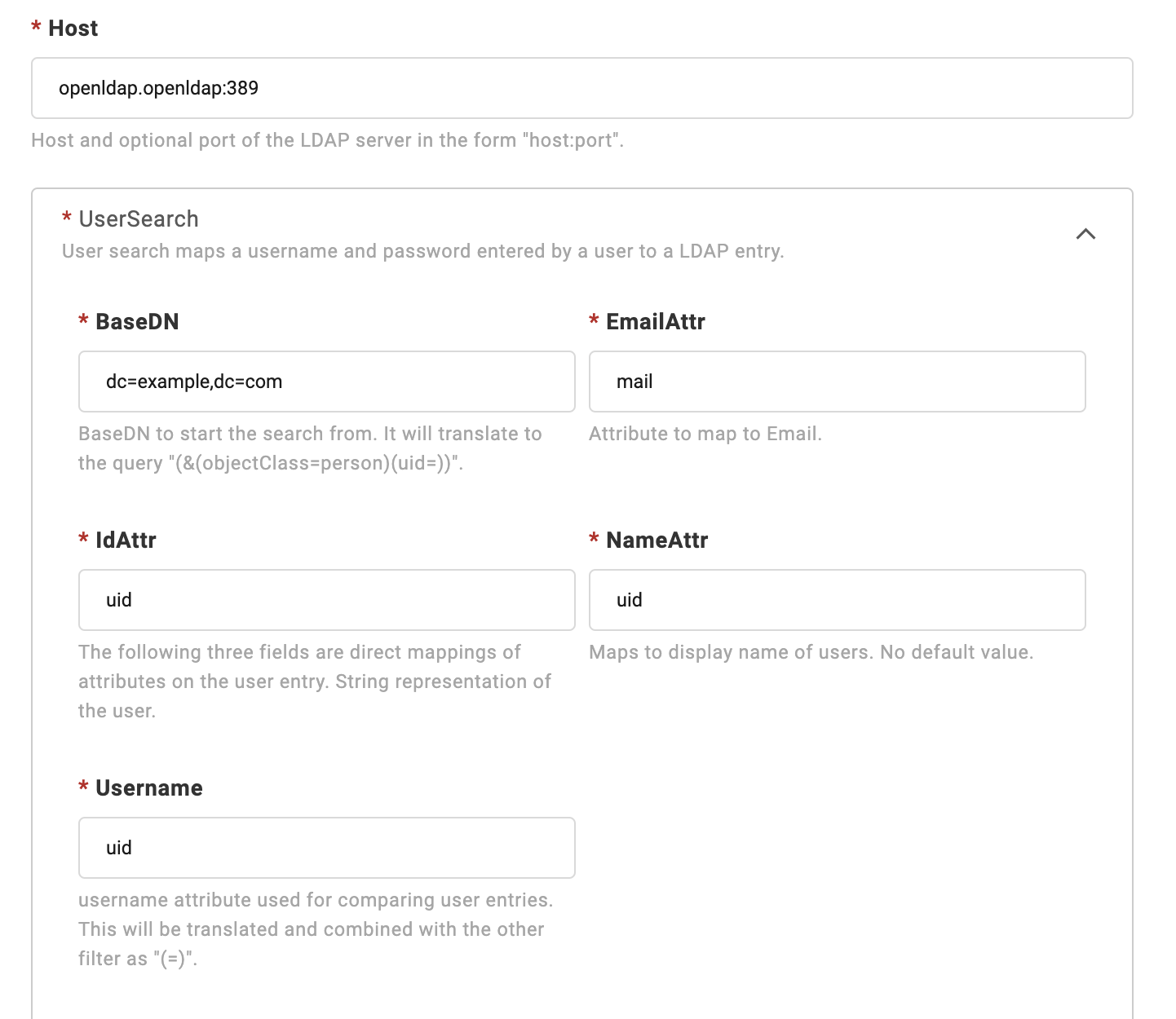Screen dimensions: 1176x1019
Task: Select the IdAttr text box
Action: pyautogui.click(x=326, y=600)
